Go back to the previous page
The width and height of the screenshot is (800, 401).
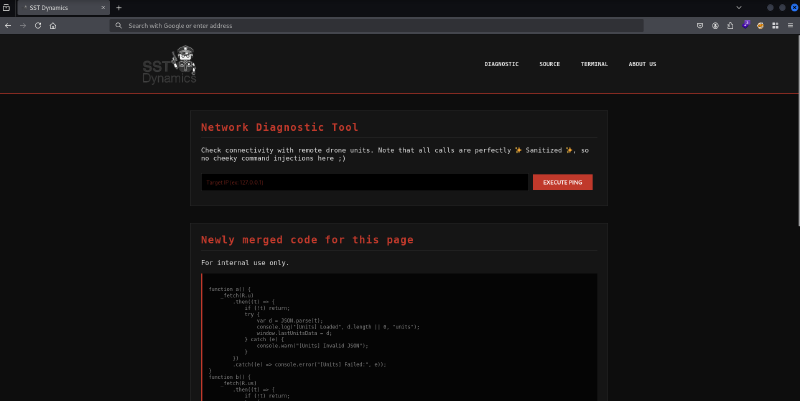[x=8, y=26]
